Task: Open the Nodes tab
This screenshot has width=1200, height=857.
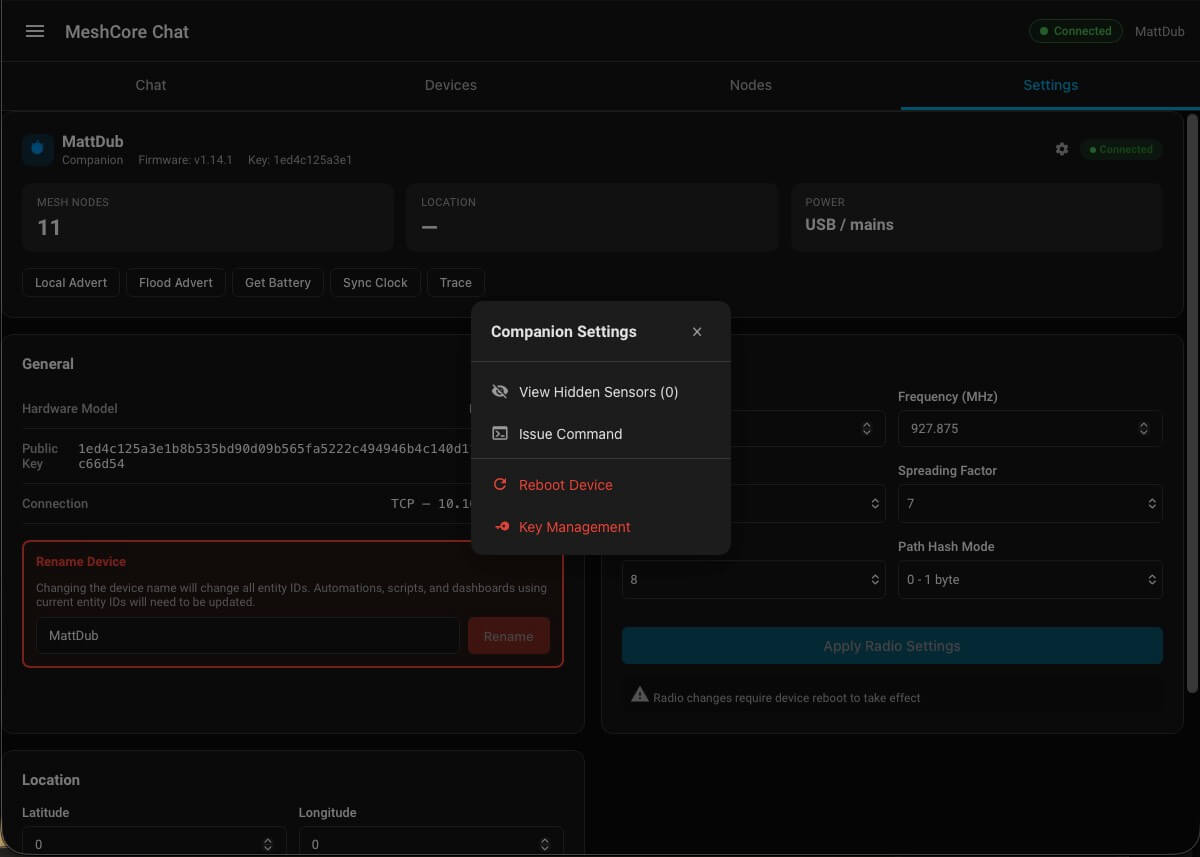Action: pos(751,85)
